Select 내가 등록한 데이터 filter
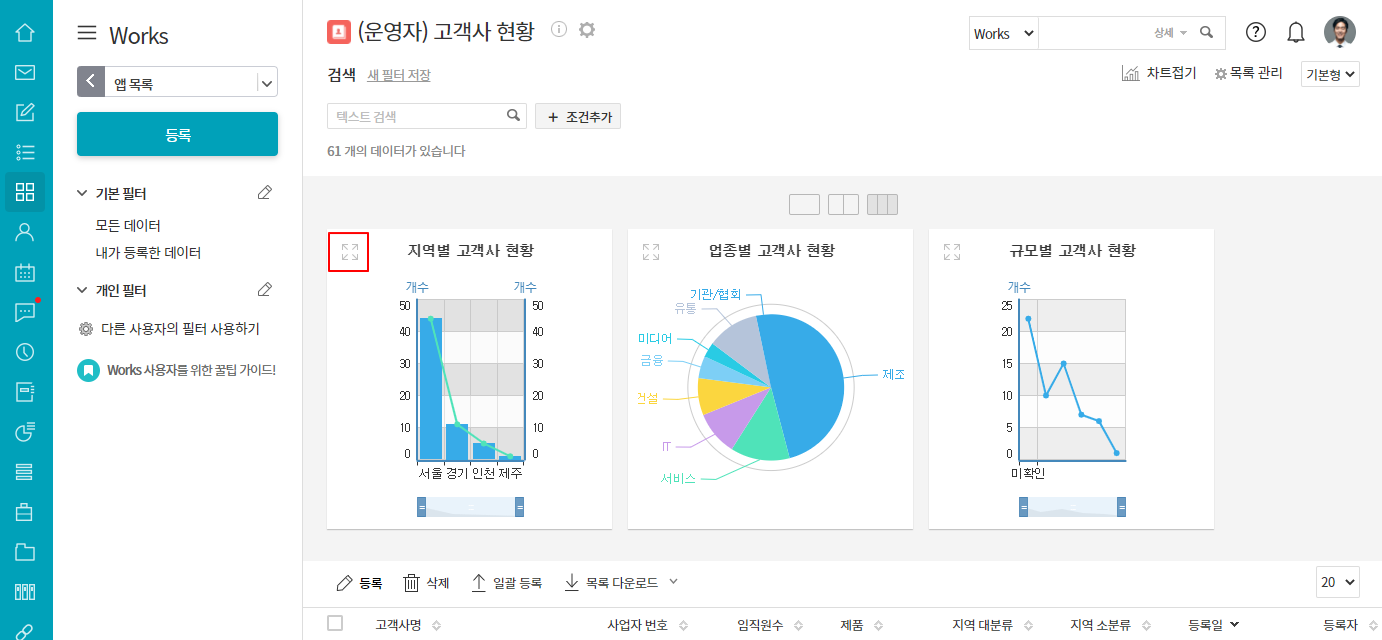Viewport: 1382px width, 640px height. point(148,253)
